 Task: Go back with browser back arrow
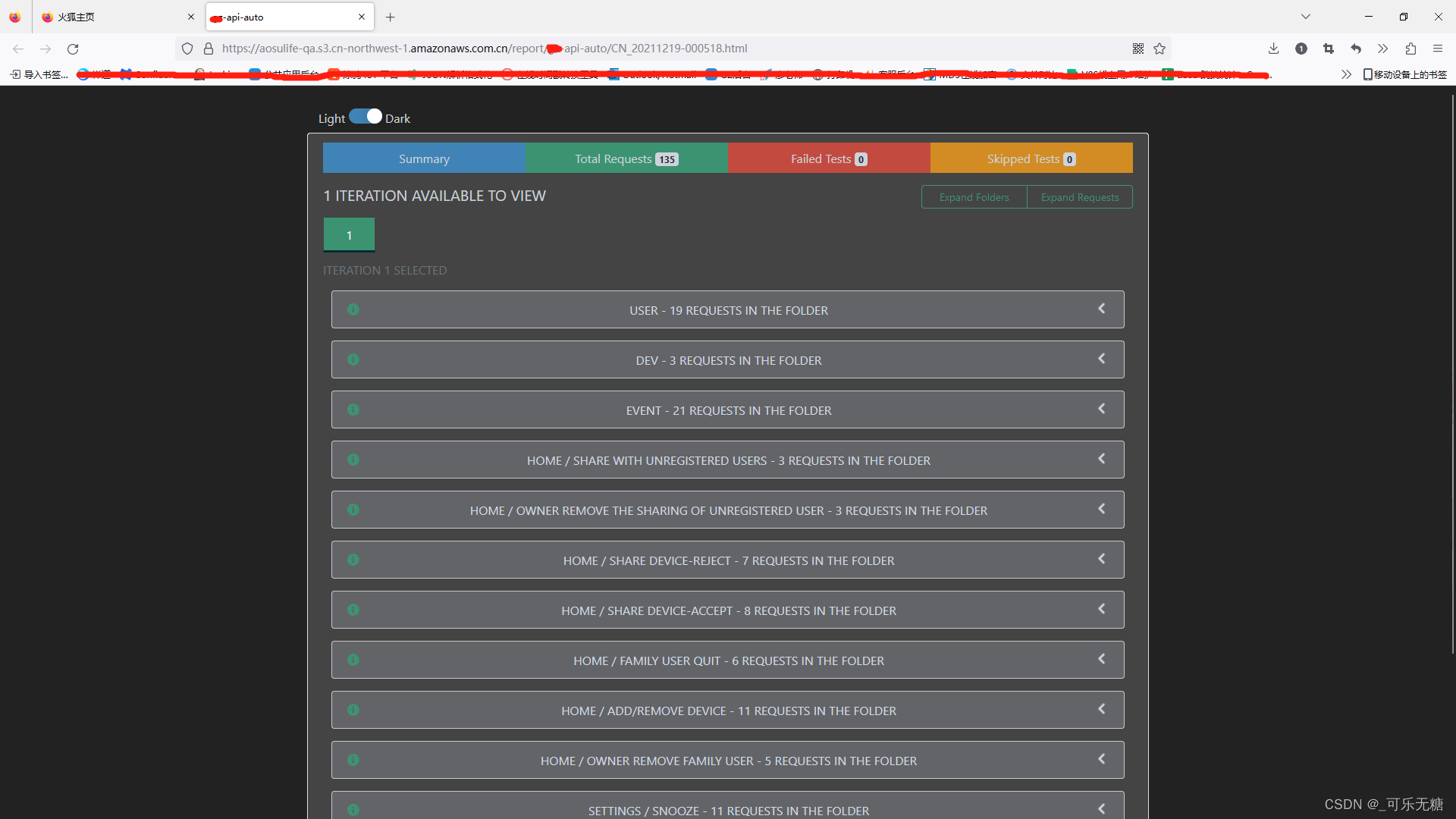(x=18, y=49)
